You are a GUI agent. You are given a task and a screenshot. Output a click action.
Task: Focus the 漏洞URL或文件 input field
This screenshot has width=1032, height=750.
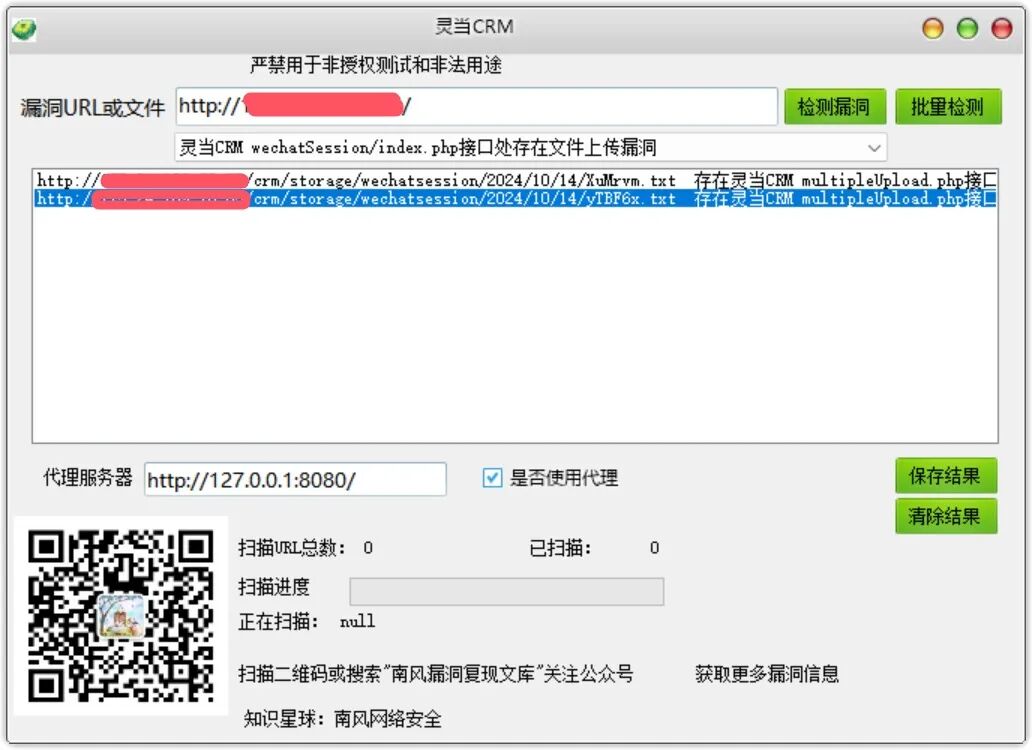[x=477, y=106]
